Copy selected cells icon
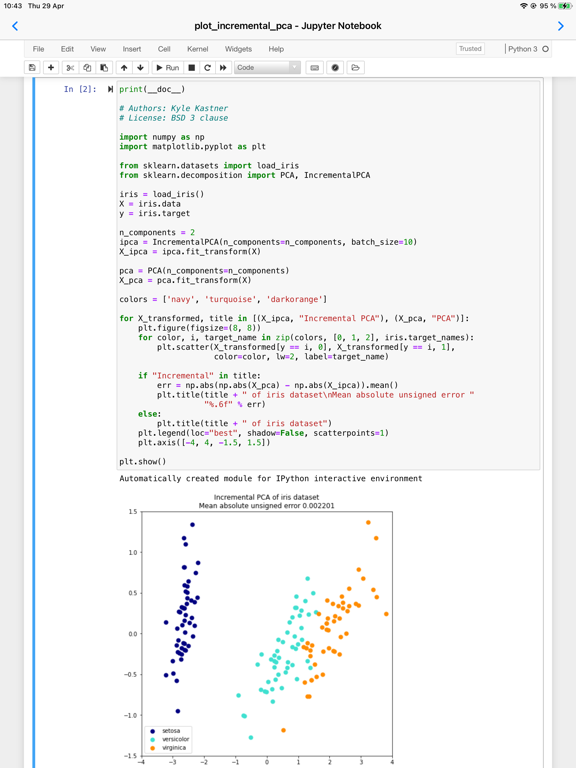576x768 pixels. 87,68
